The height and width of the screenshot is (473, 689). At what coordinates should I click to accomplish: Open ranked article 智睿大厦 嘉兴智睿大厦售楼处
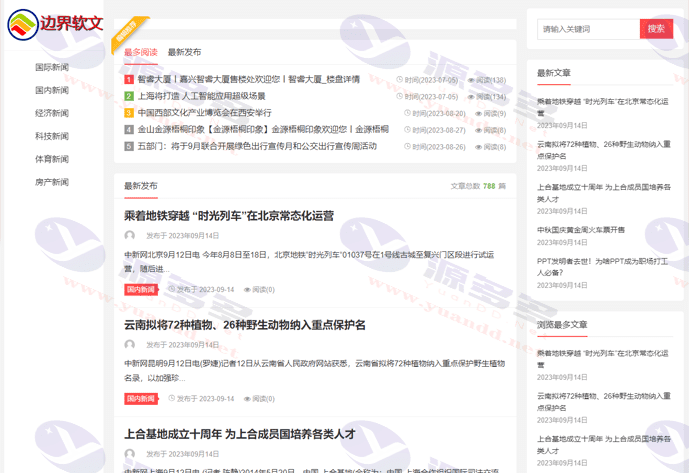[x=249, y=79]
